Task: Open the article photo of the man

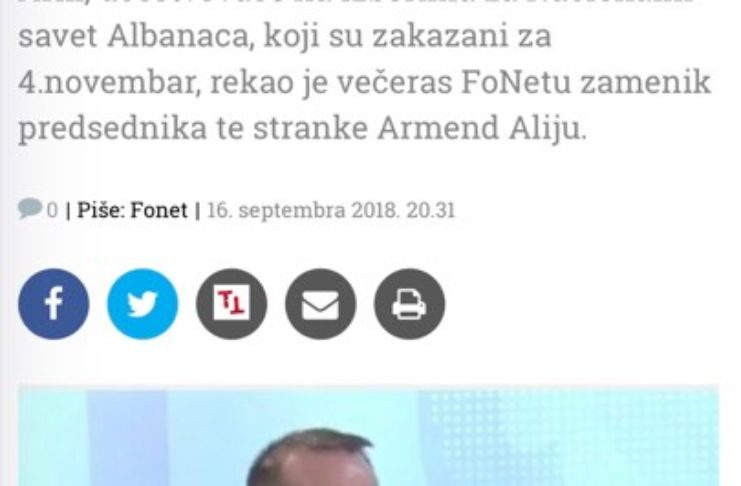Action: pos(369,435)
